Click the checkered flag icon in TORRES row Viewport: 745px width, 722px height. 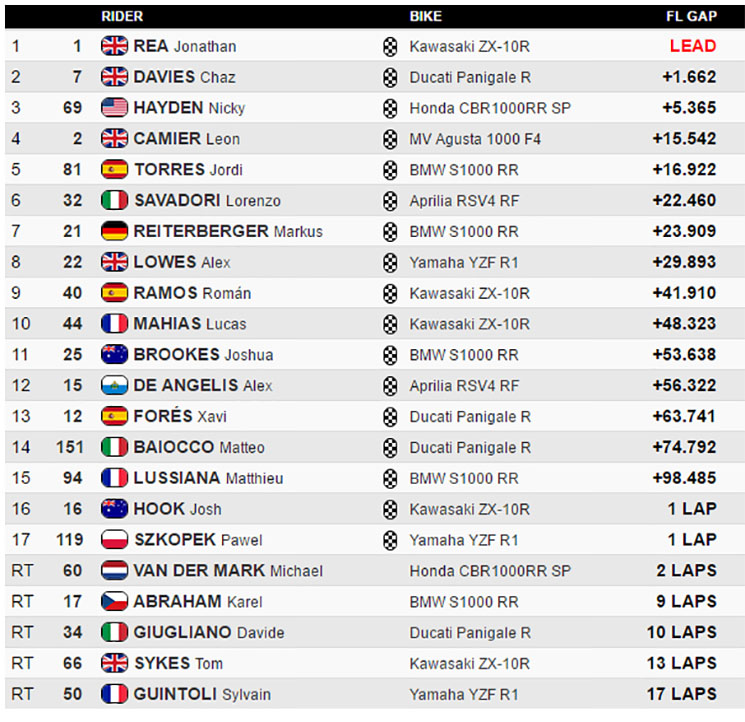pyautogui.click(x=390, y=170)
